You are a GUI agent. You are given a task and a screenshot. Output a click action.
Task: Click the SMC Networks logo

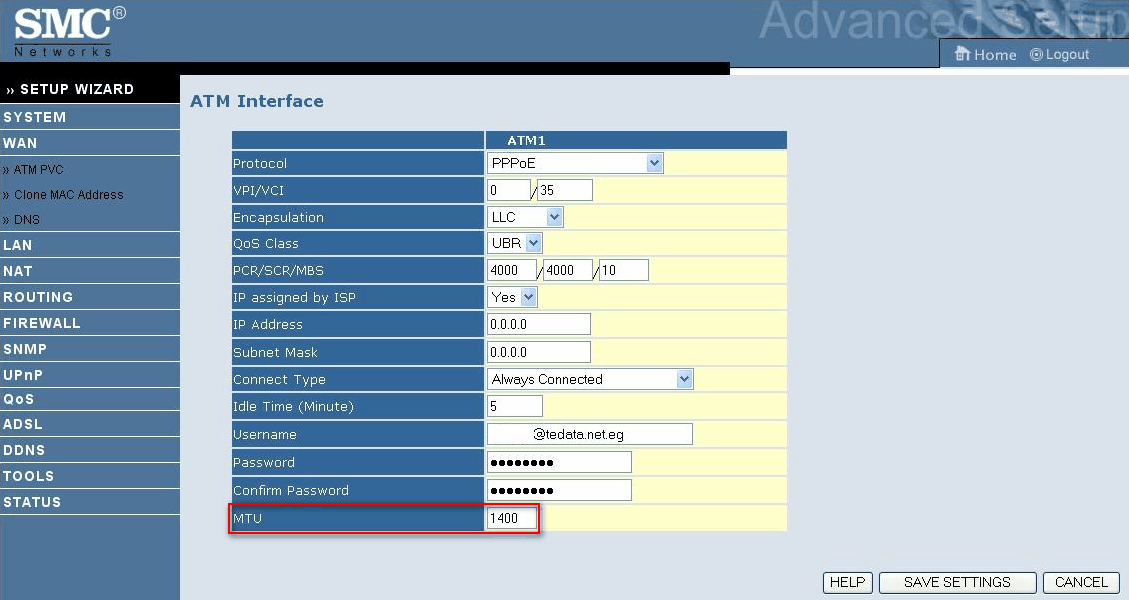(x=69, y=32)
